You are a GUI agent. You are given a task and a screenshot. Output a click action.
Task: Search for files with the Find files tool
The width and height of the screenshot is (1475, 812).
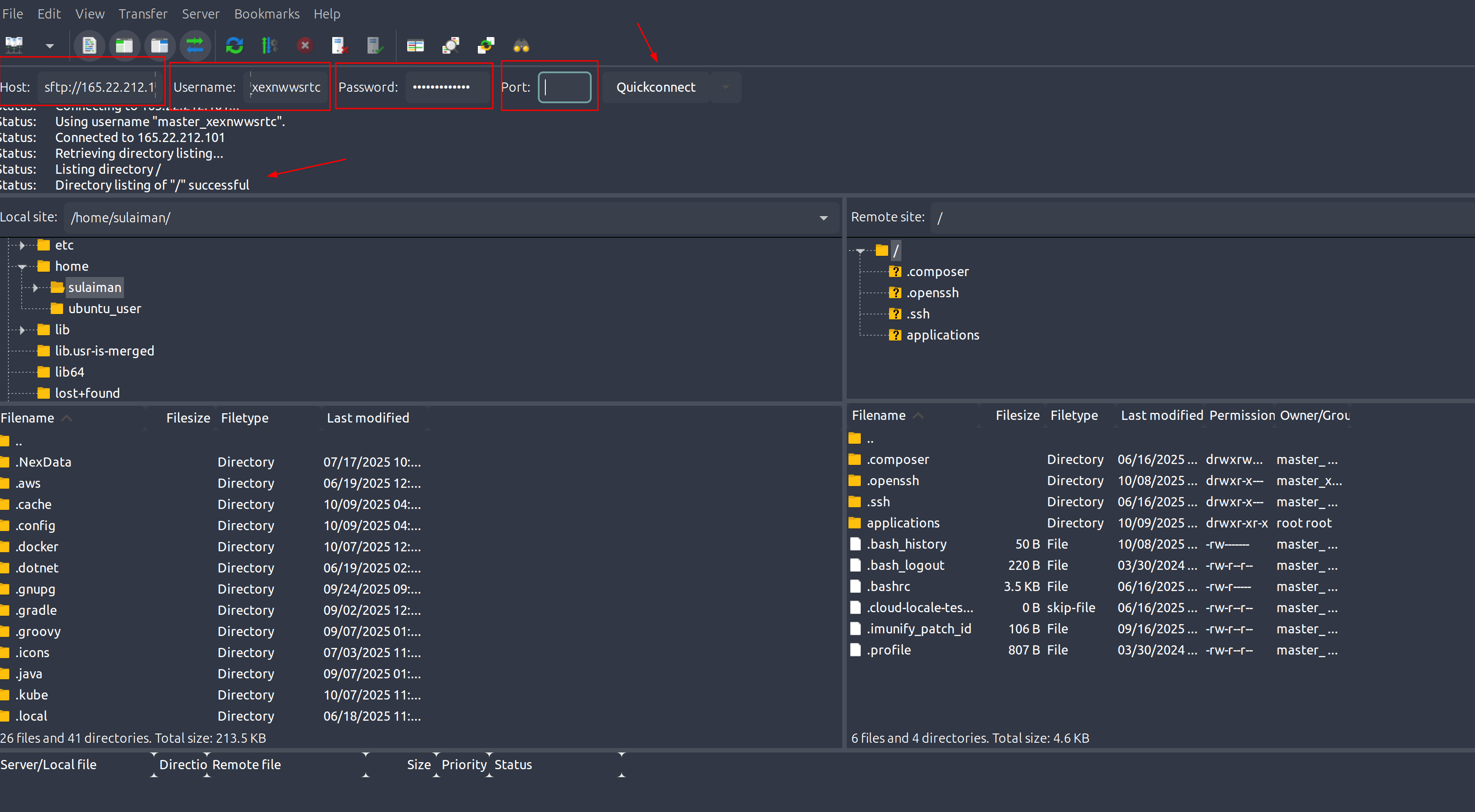pyautogui.click(x=521, y=45)
